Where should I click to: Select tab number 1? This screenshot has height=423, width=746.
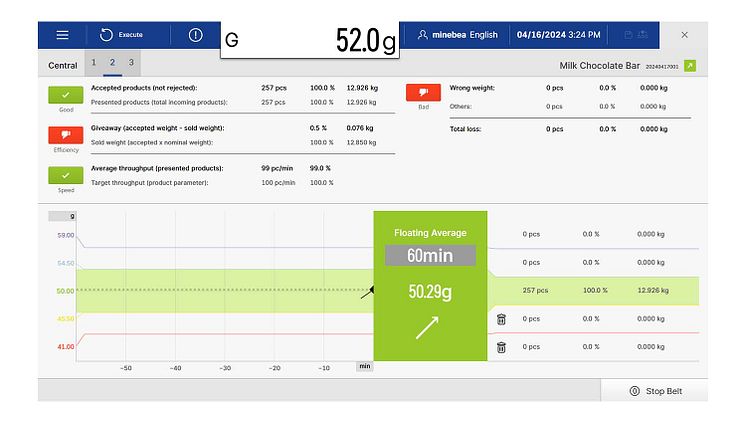tap(93, 63)
